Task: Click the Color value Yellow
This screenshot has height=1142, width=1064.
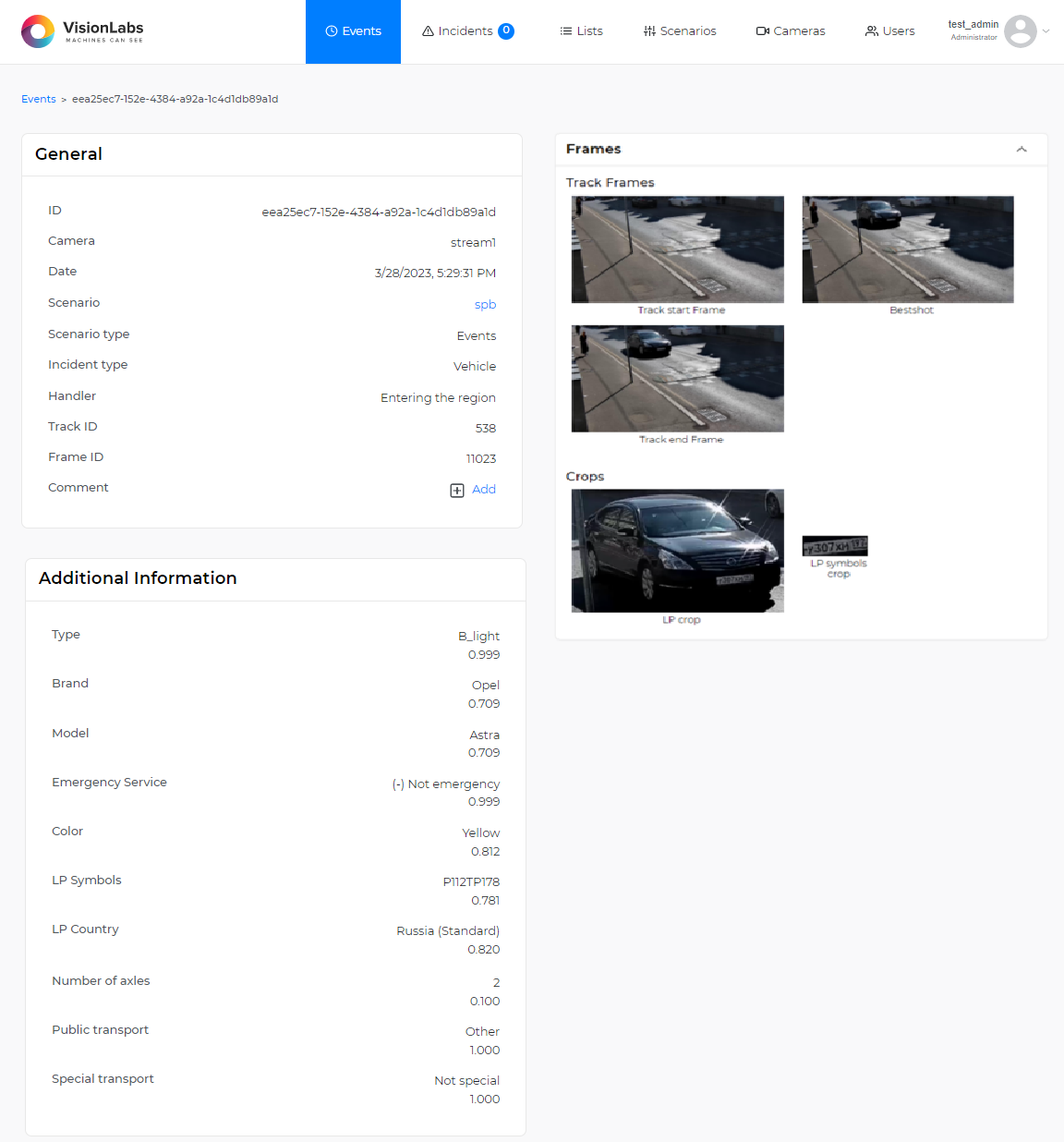Action: pos(481,833)
